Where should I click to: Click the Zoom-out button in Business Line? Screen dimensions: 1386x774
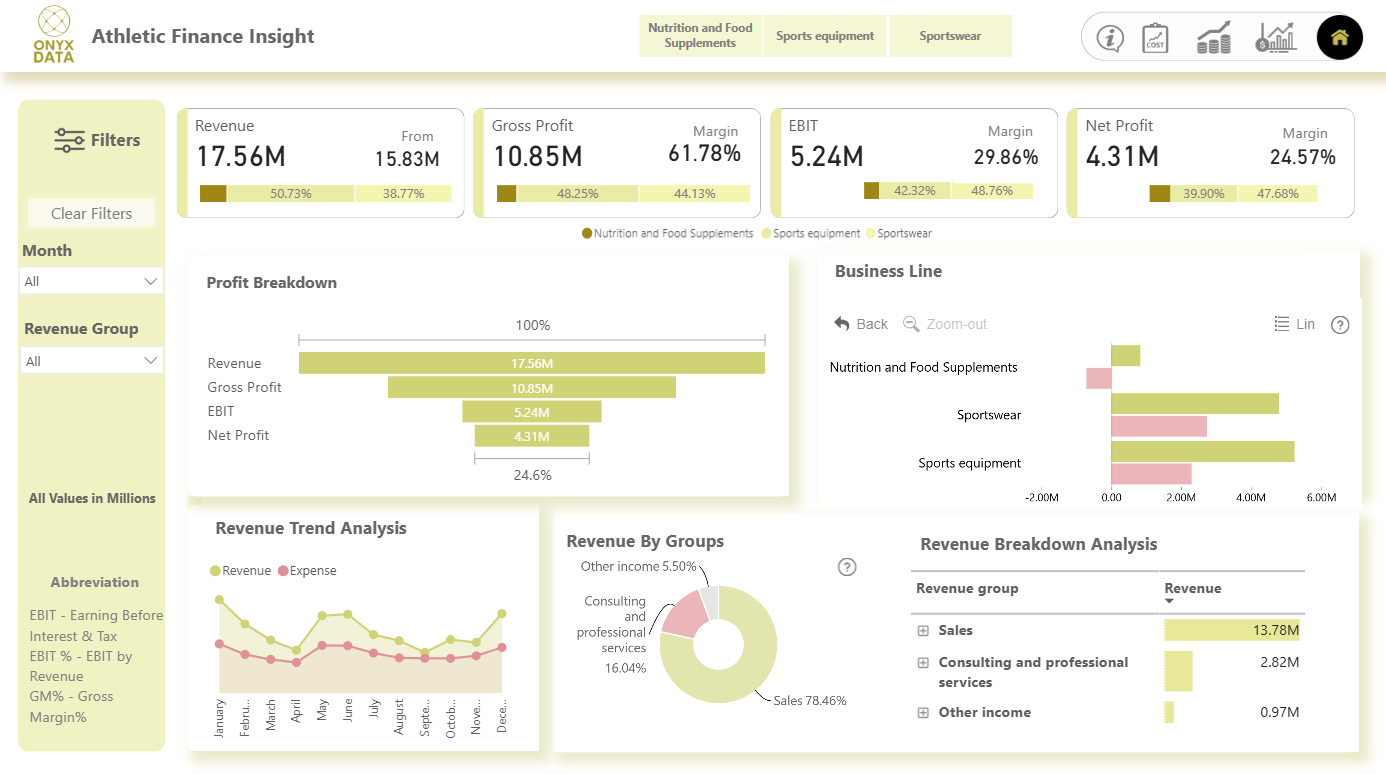point(945,324)
